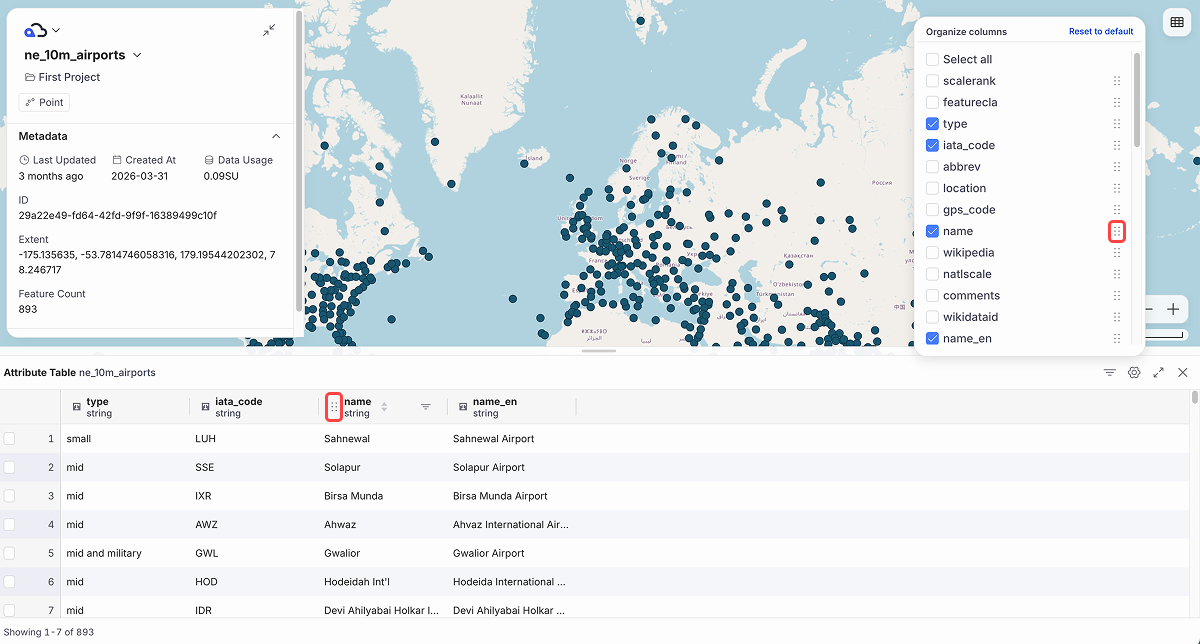The image size is (1200, 644).
Task: Click Reset to default link
Action: pos(1101,31)
